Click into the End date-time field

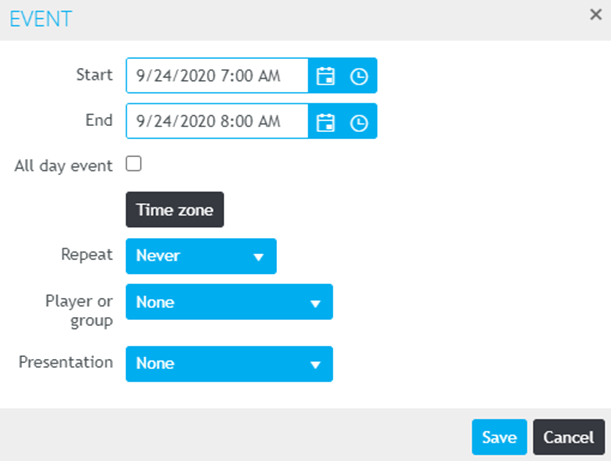click(216, 122)
